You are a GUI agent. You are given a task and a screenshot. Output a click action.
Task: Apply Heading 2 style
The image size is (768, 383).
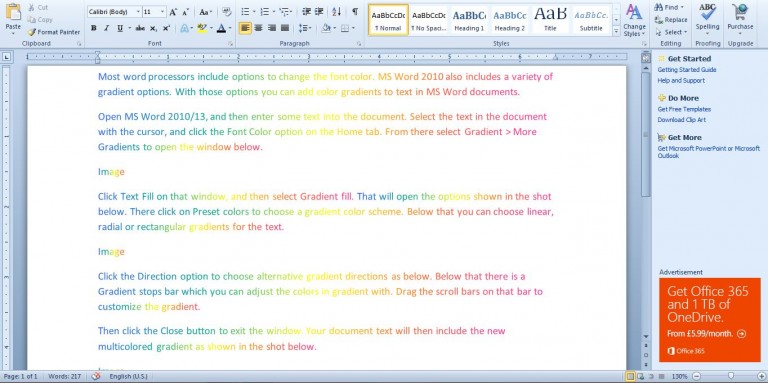click(510, 20)
